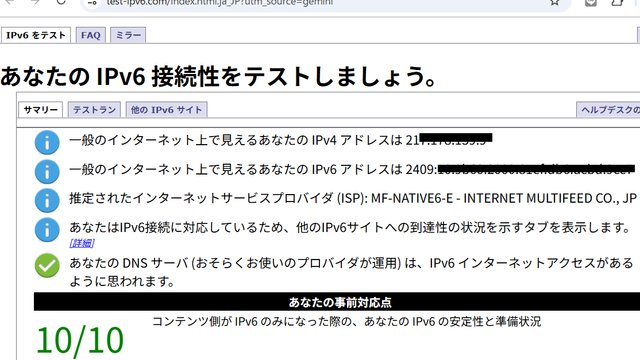Open the ミラー tab

pyautogui.click(x=128, y=35)
